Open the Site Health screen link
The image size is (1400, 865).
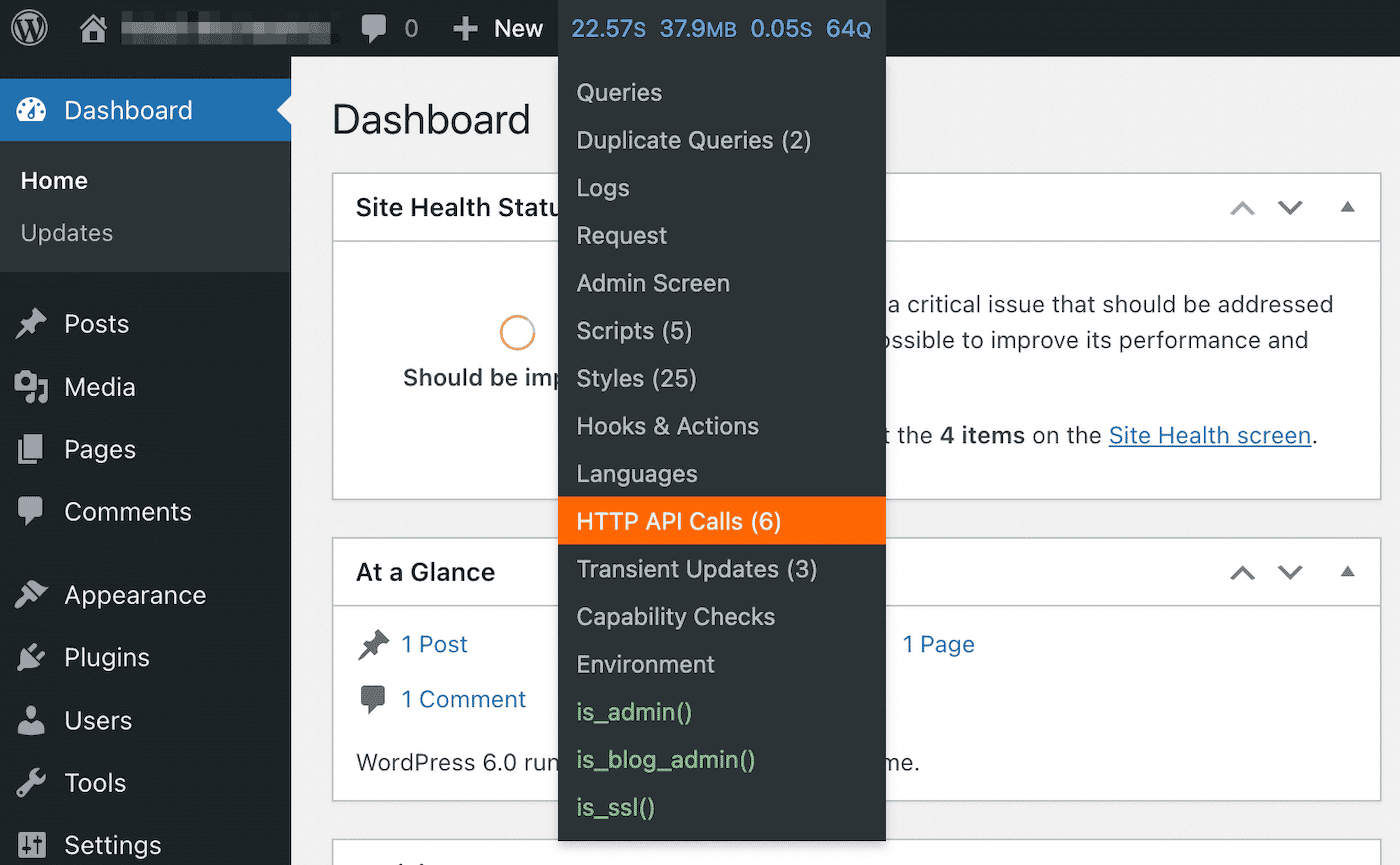click(1210, 435)
